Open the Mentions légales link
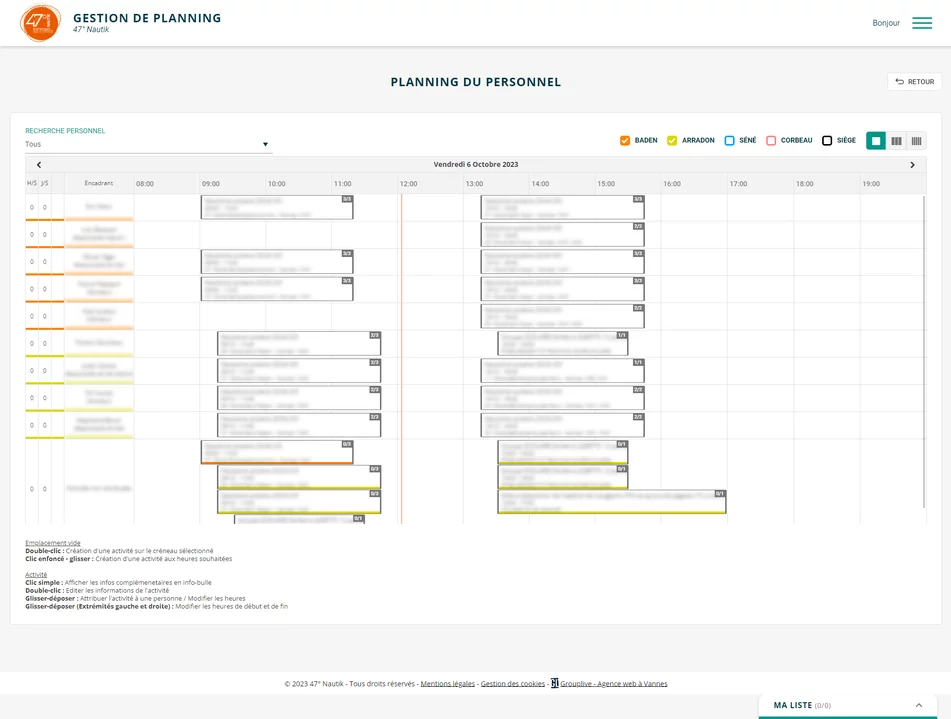This screenshot has height=719, width=951. coord(447,684)
